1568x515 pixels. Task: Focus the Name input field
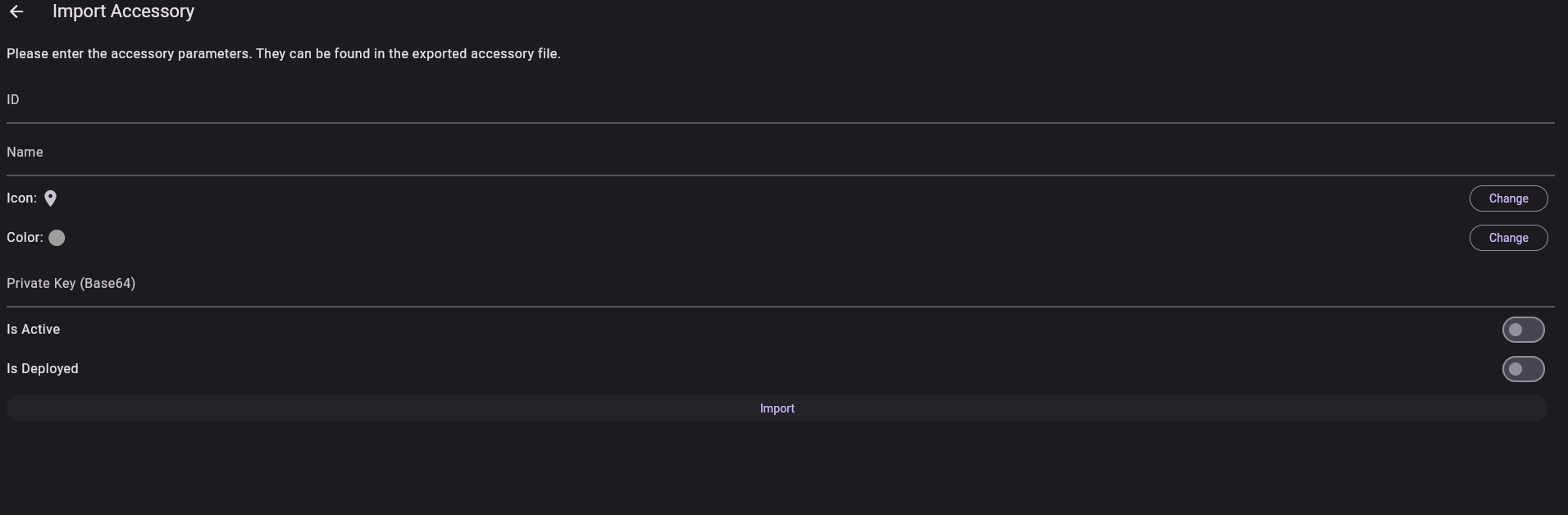point(781,153)
